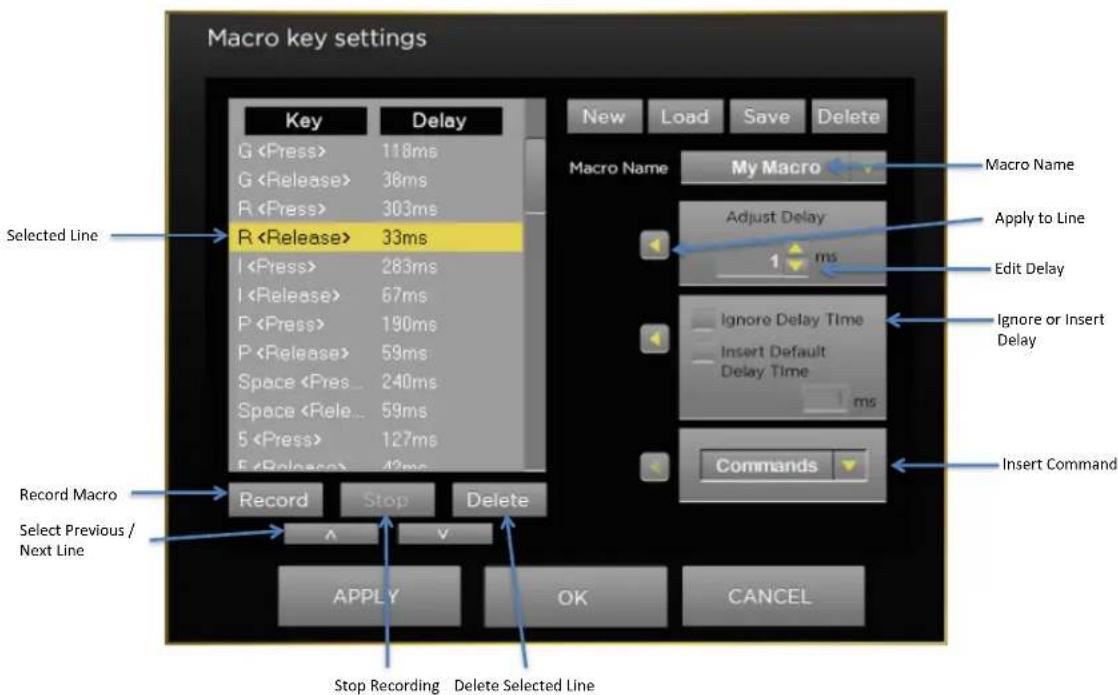Click the 303ms delay value
The image size is (1118, 695).
coord(409,209)
